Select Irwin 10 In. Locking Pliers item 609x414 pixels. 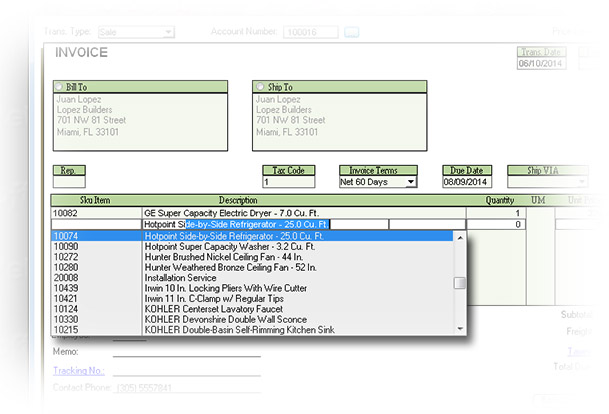pyautogui.click(x=252, y=288)
